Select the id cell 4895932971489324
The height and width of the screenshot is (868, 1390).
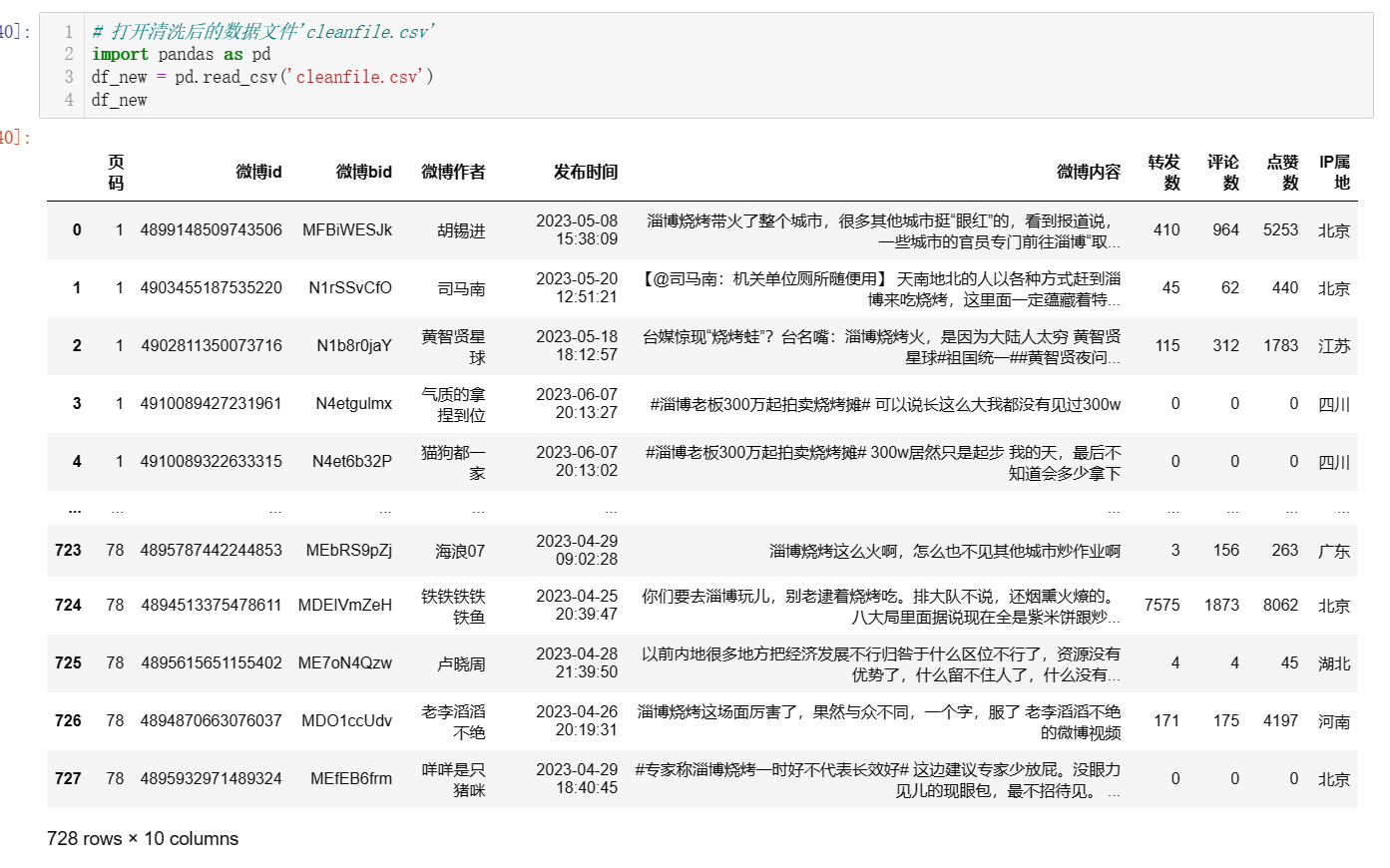click(211, 778)
